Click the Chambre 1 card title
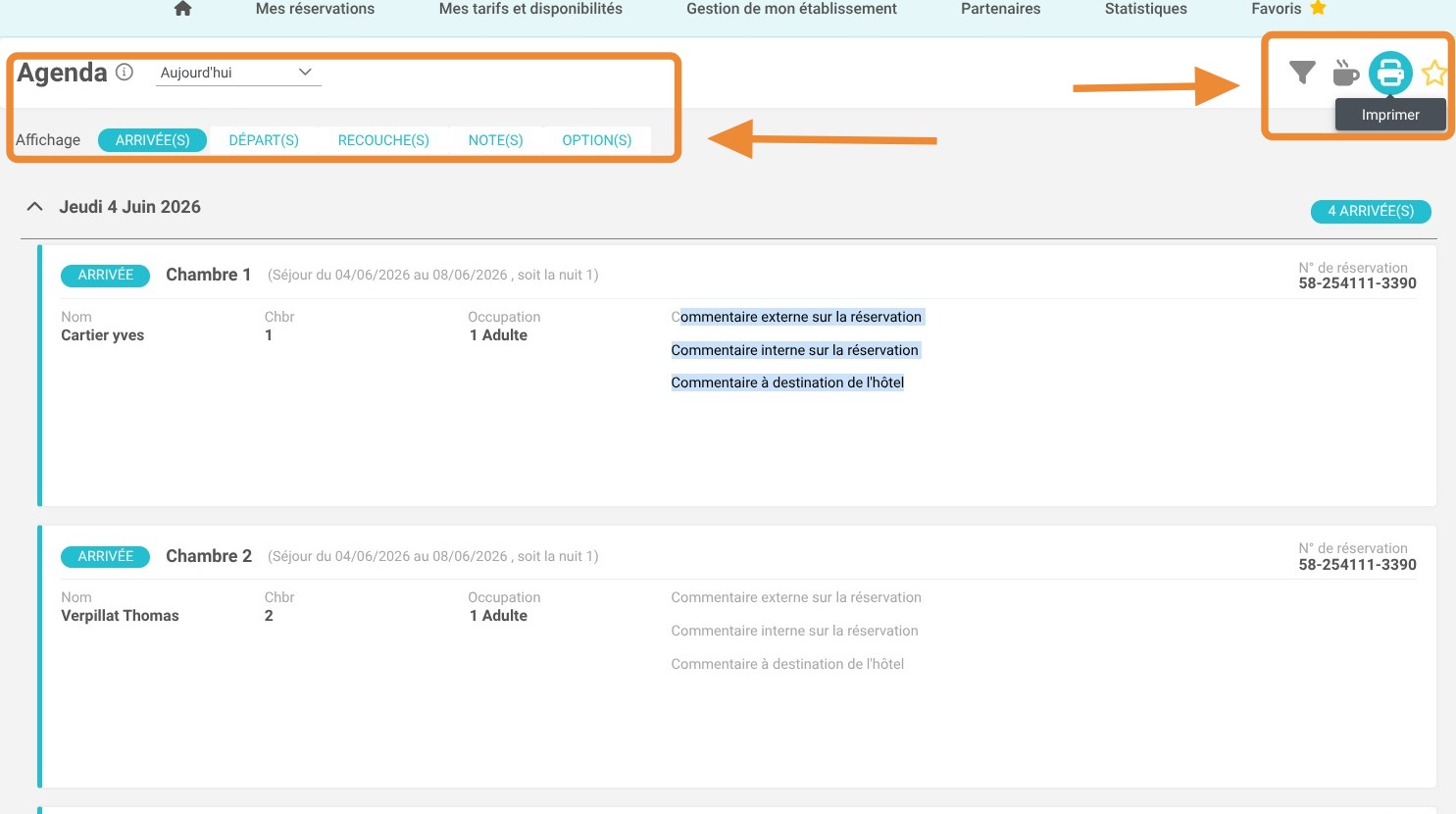1456x814 pixels. (209, 275)
